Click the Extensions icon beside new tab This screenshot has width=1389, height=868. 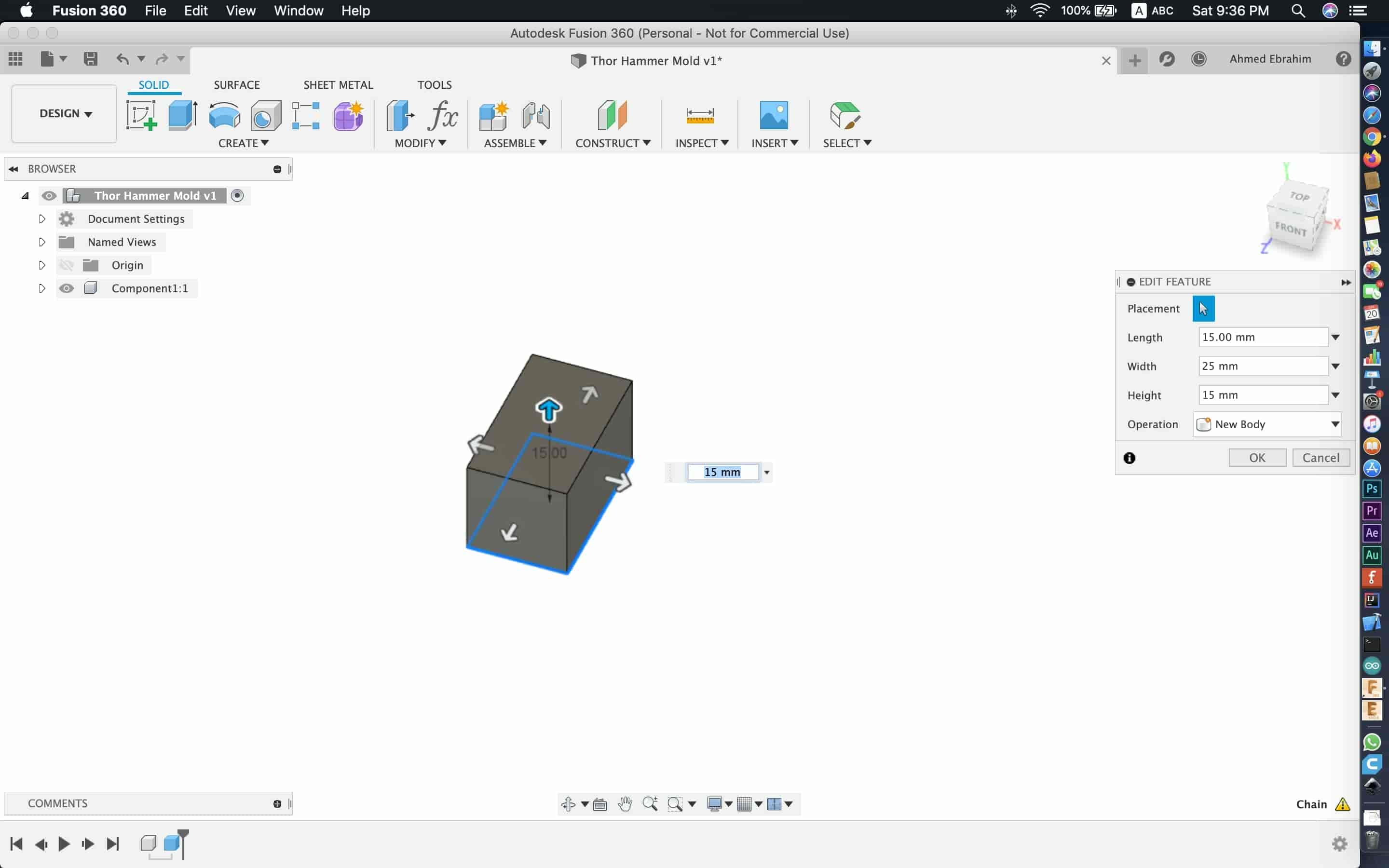[1166, 58]
